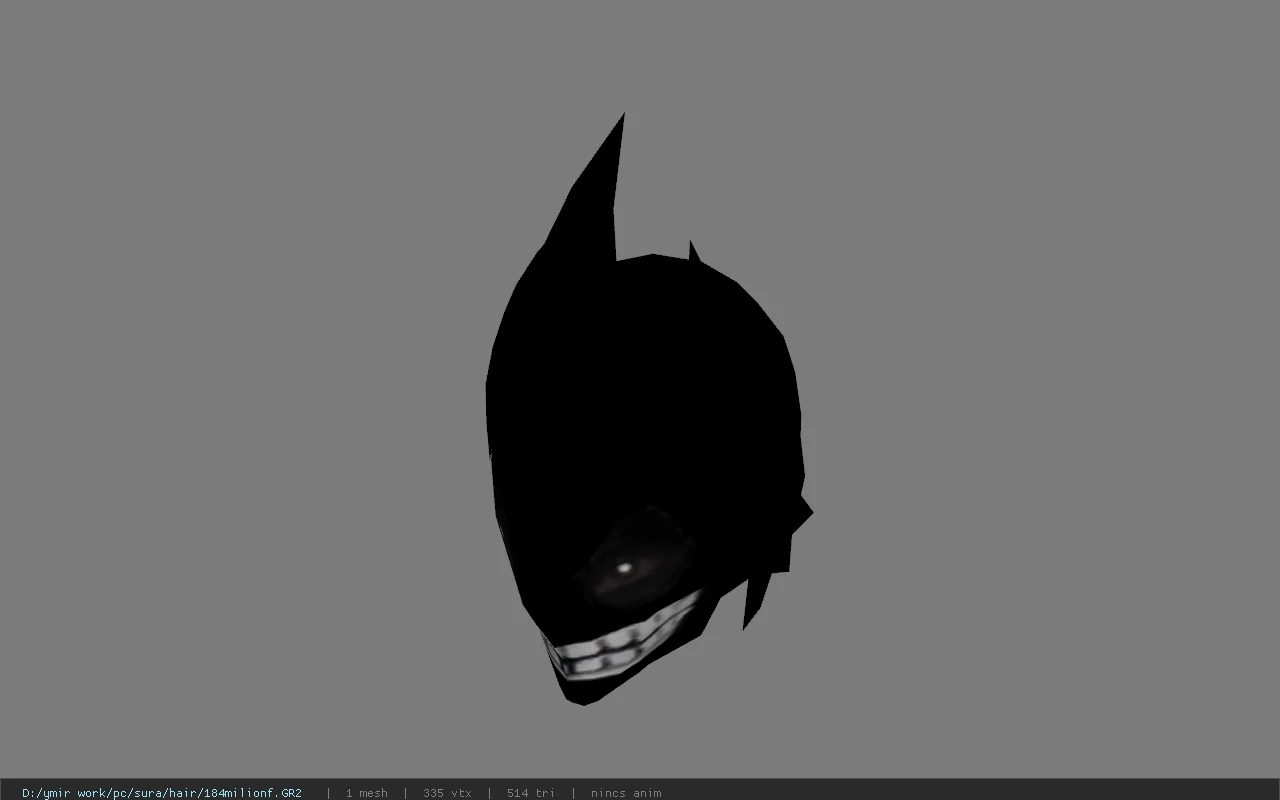This screenshot has width=1280, height=800.
Task: Click the '514 tri' triangle count
Action: point(530,793)
